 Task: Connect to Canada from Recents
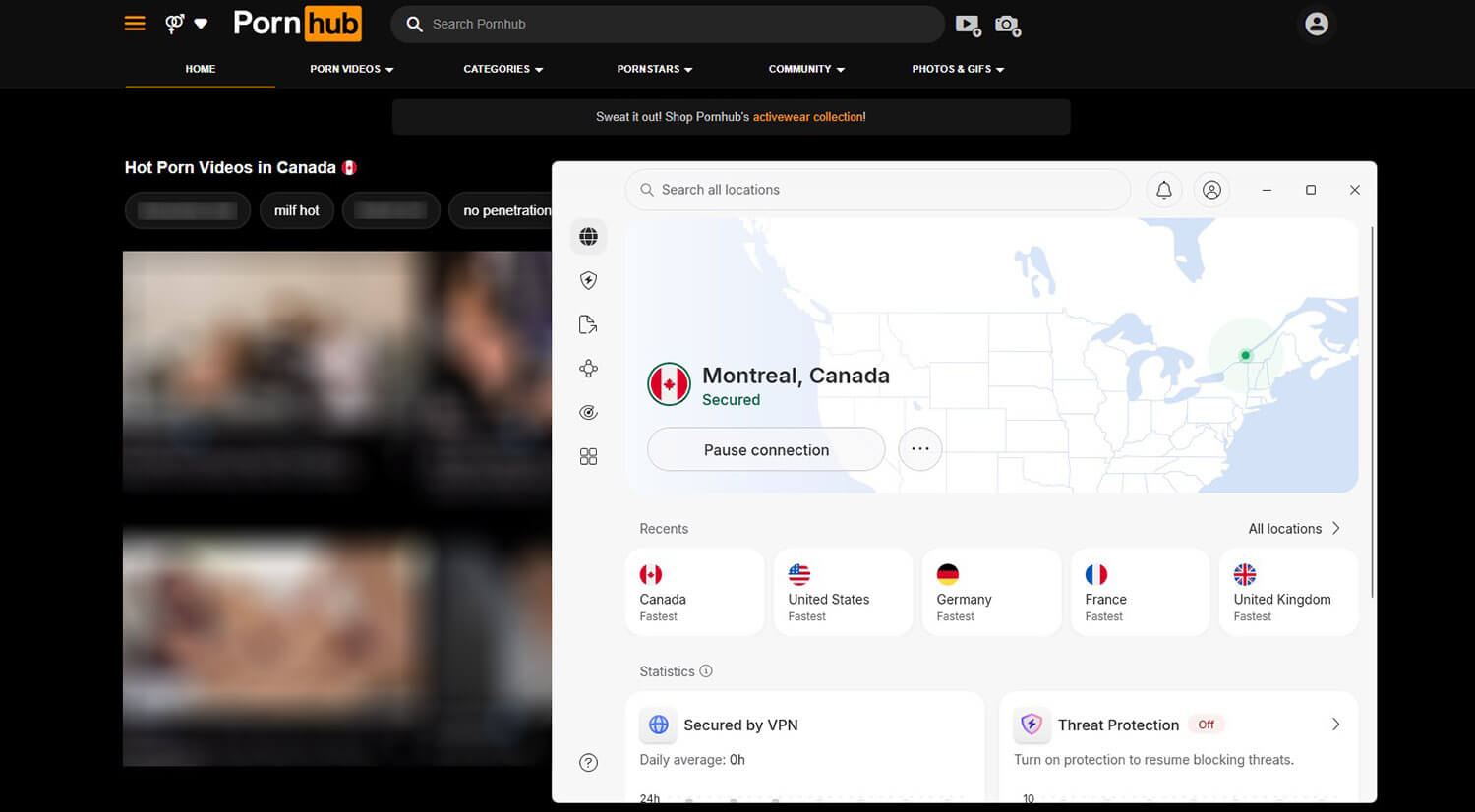[695, 592]
